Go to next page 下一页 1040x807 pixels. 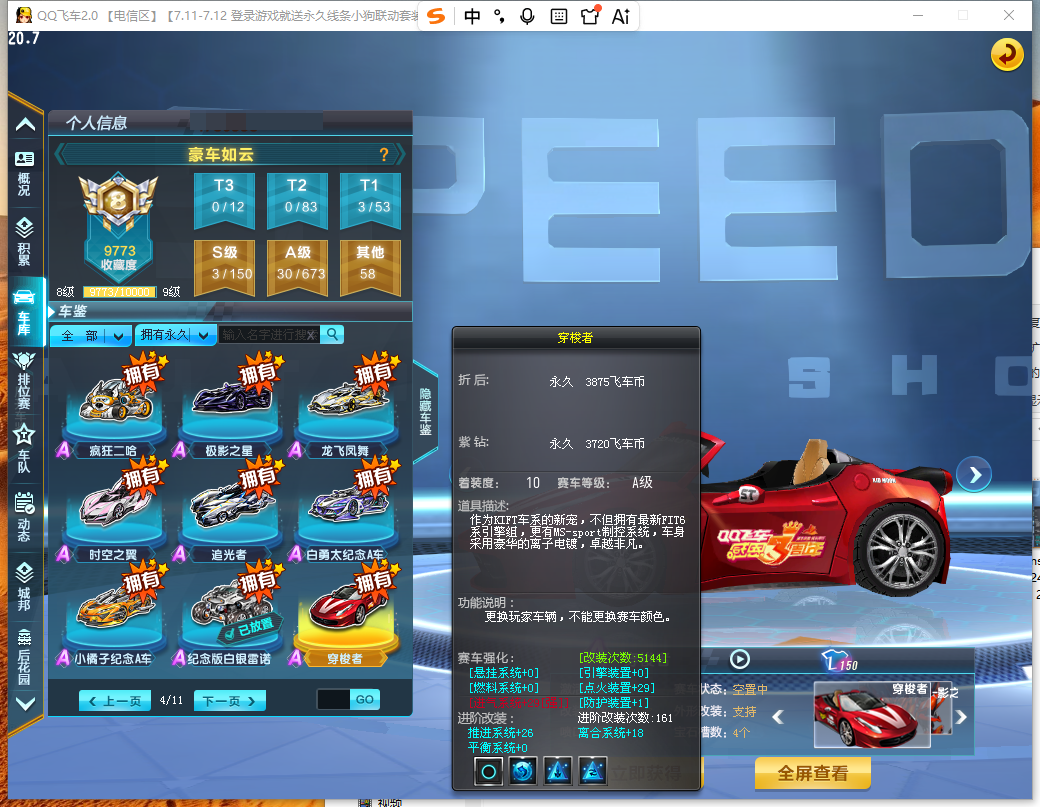pos(229,701)
